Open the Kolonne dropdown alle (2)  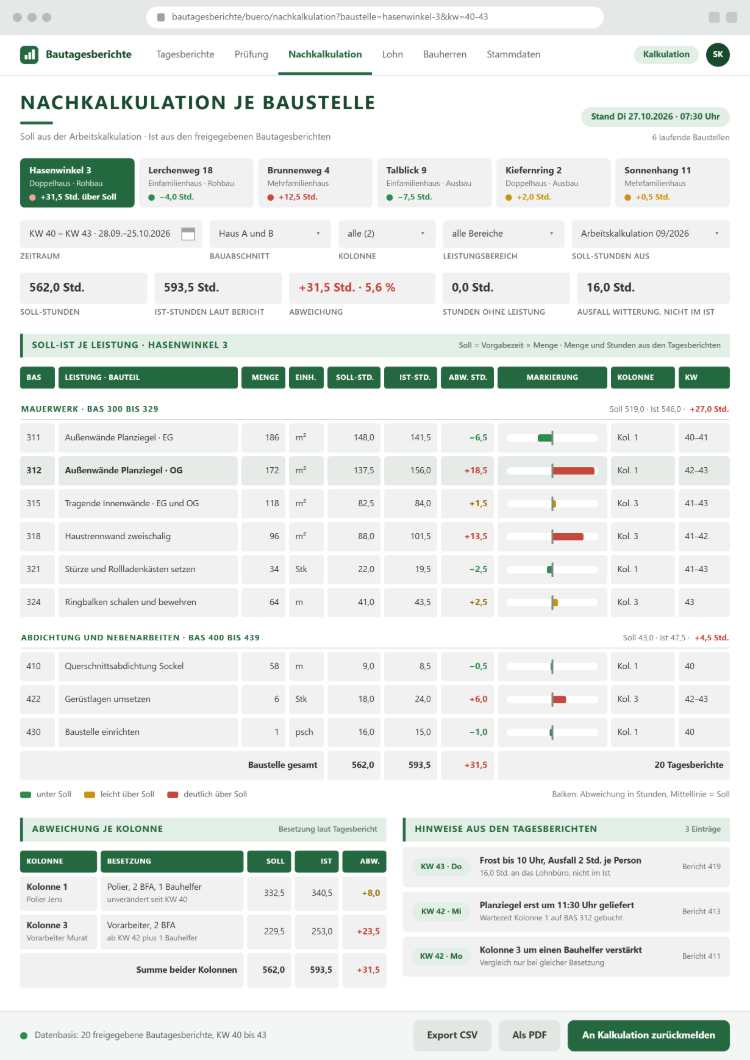(387, 234)
